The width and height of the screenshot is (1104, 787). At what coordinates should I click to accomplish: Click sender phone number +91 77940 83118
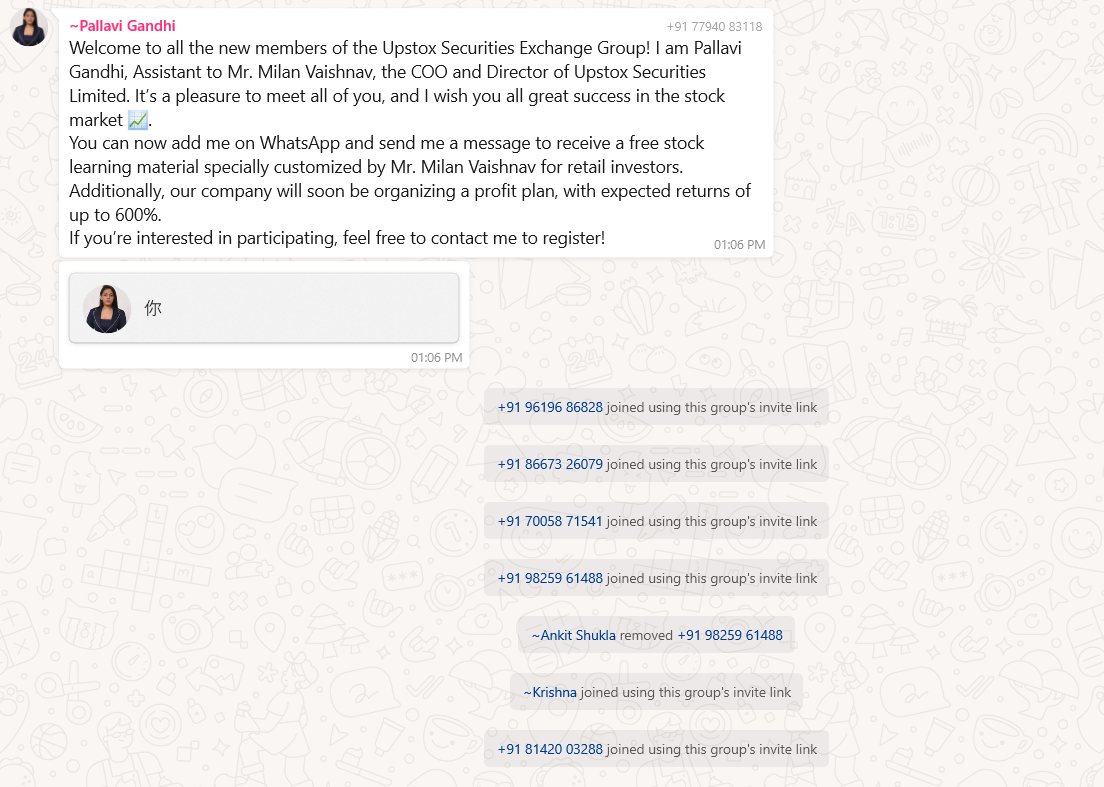tap(714, 27)
